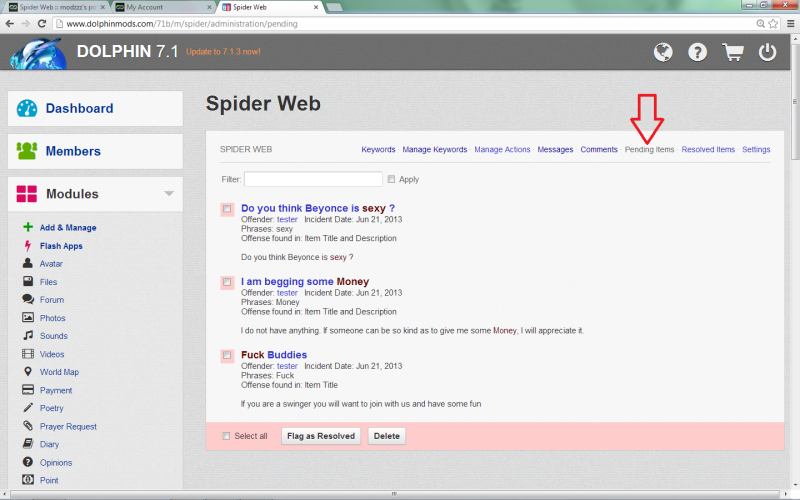Enable the Select all checkbox
Viewport: 800px width, 500px height.
[x=227, y=436]
